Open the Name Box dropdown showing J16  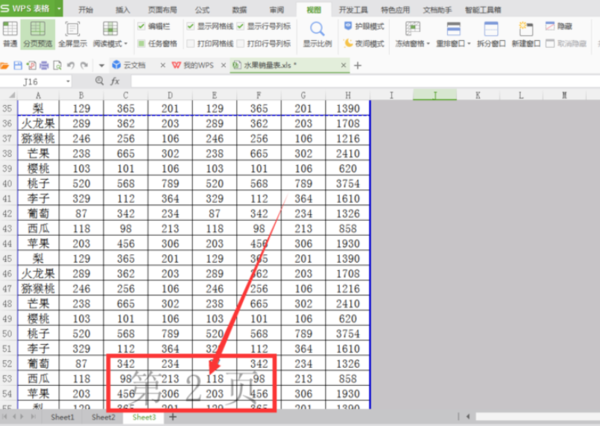point(68,81)
